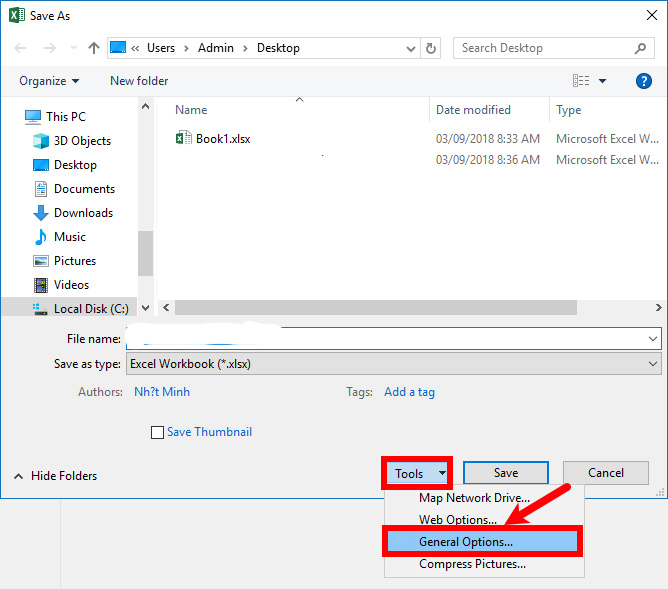Click the Music note icon
The width and height of the screenshot is (668, 589).
(41, 237)
